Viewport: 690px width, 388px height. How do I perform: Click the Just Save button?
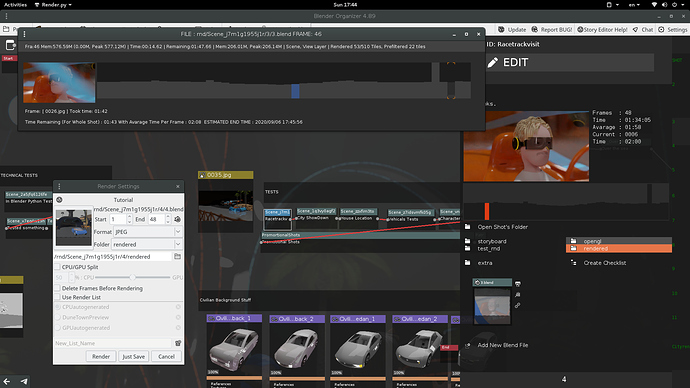[x=133, y=356]
